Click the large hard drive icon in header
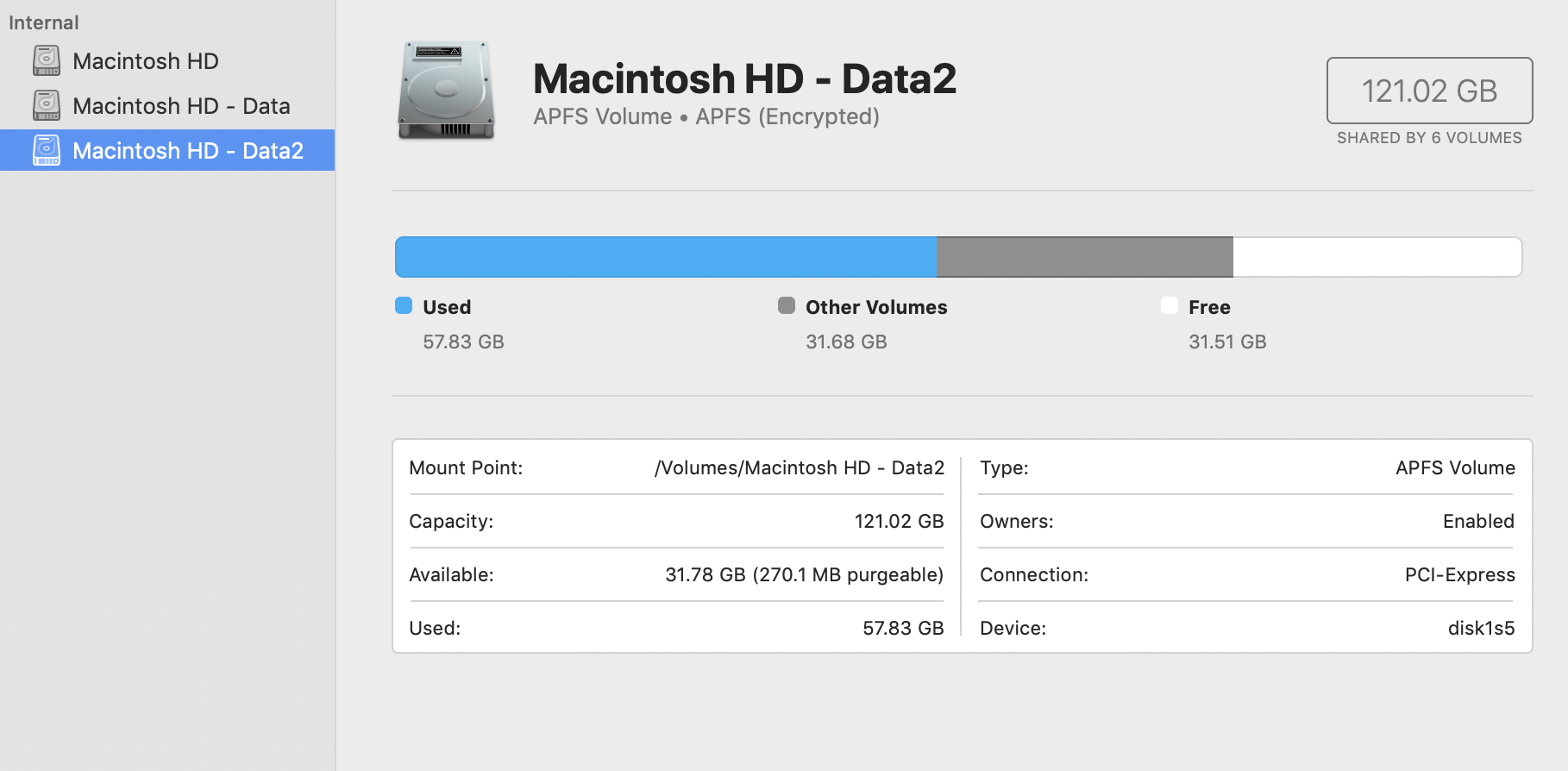Viewport: 1568px width, 771px height. 446,91
